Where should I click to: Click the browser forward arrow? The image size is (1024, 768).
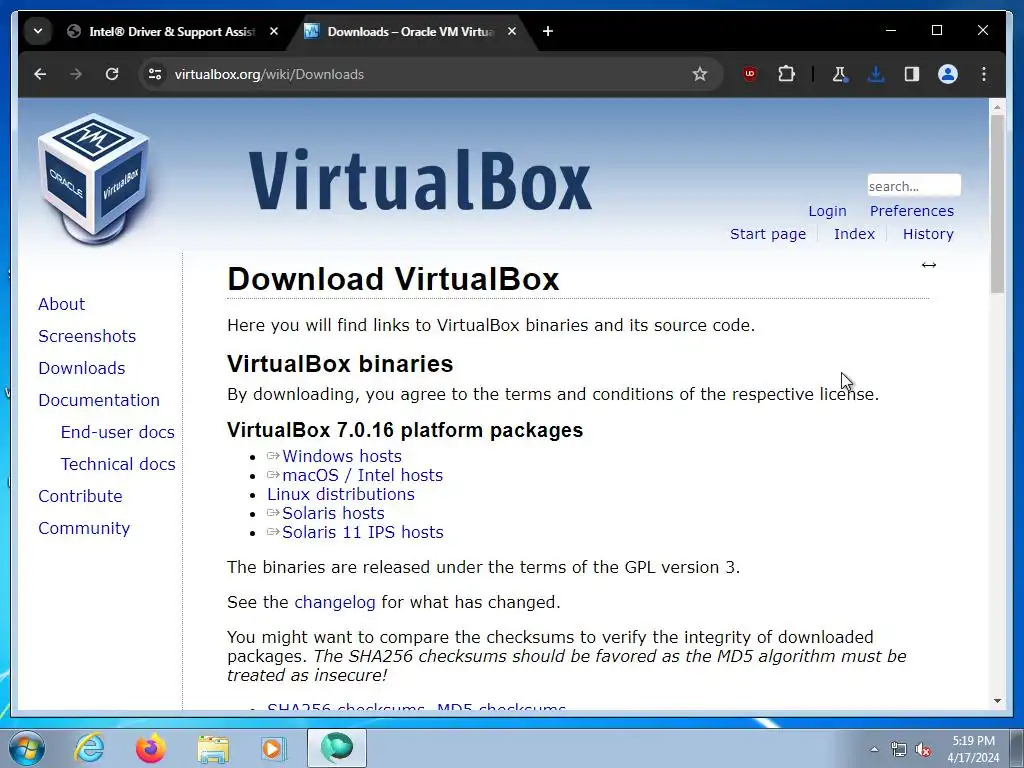76,74
